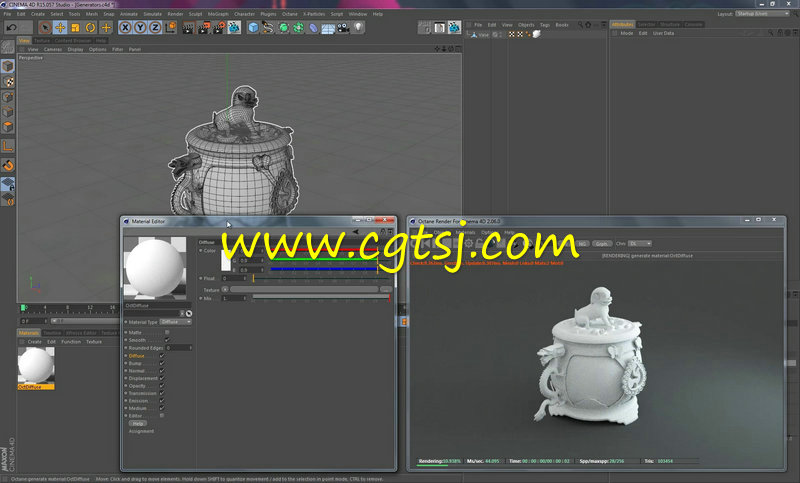
Task: Open the Layout dropdown
Action: (x=762, y=14)
